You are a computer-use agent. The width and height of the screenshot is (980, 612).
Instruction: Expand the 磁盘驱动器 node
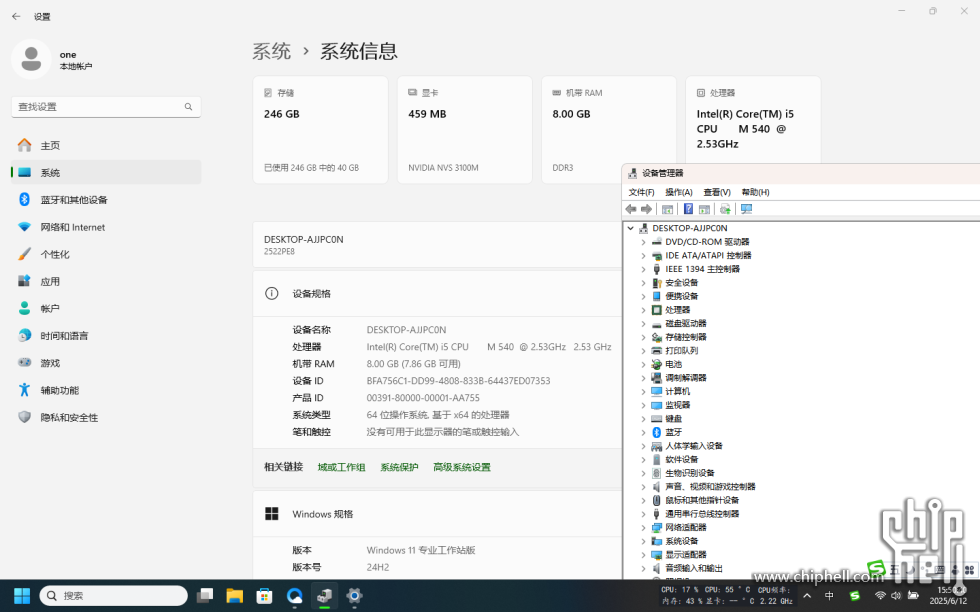(643, 324)
